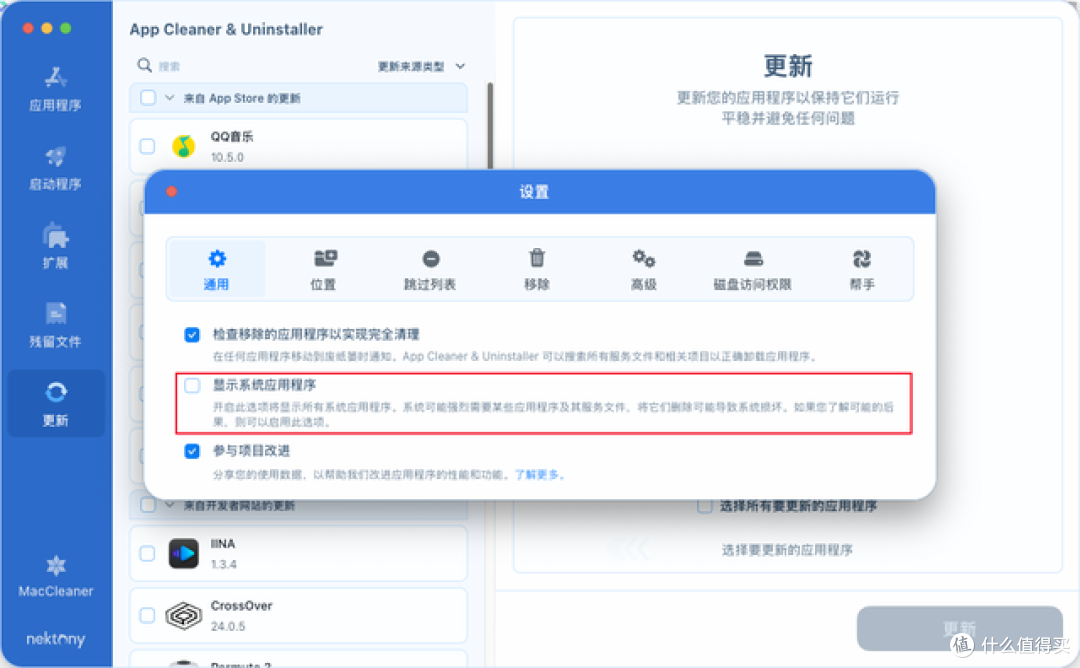This screenshot has height=668, width=1080.
Task: Click the gray 更新 button
Action: [959, 628]
